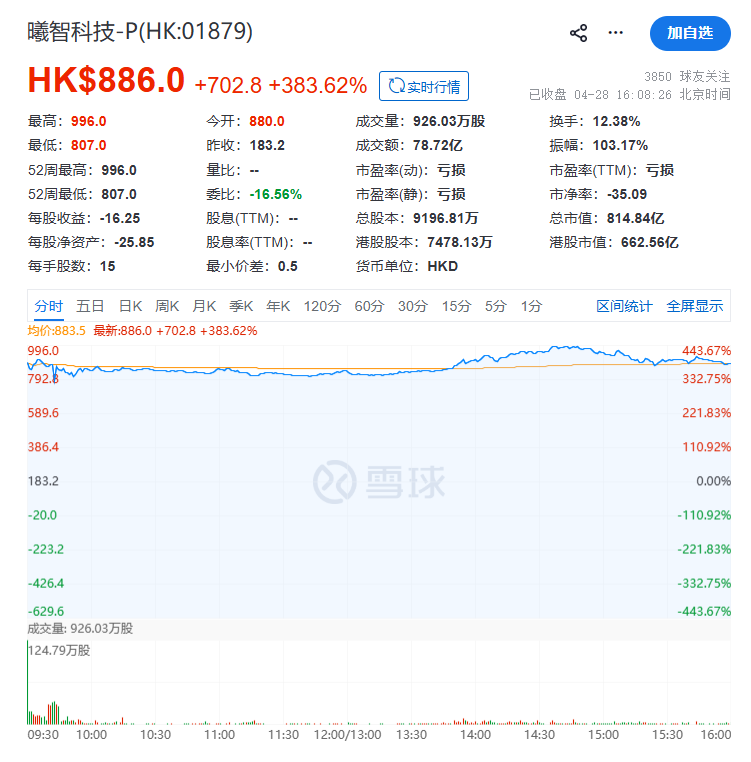Open the 周K chart tab
This screenshot has width=751, height=762.
(167, 306)
